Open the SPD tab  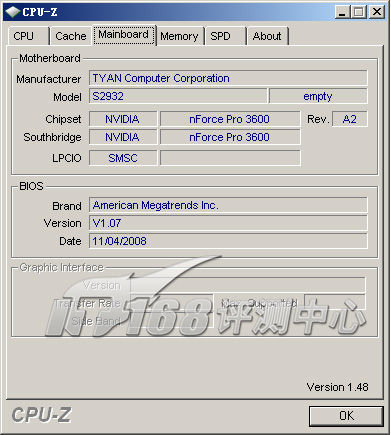tap(225, 36)
